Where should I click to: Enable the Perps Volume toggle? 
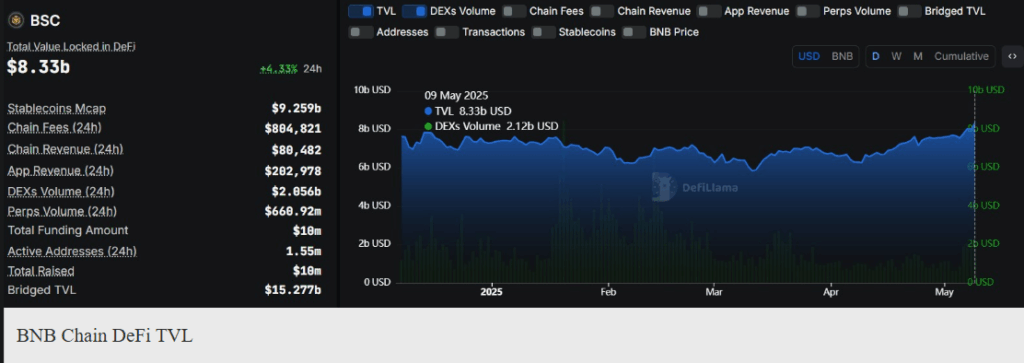[808, 11]
